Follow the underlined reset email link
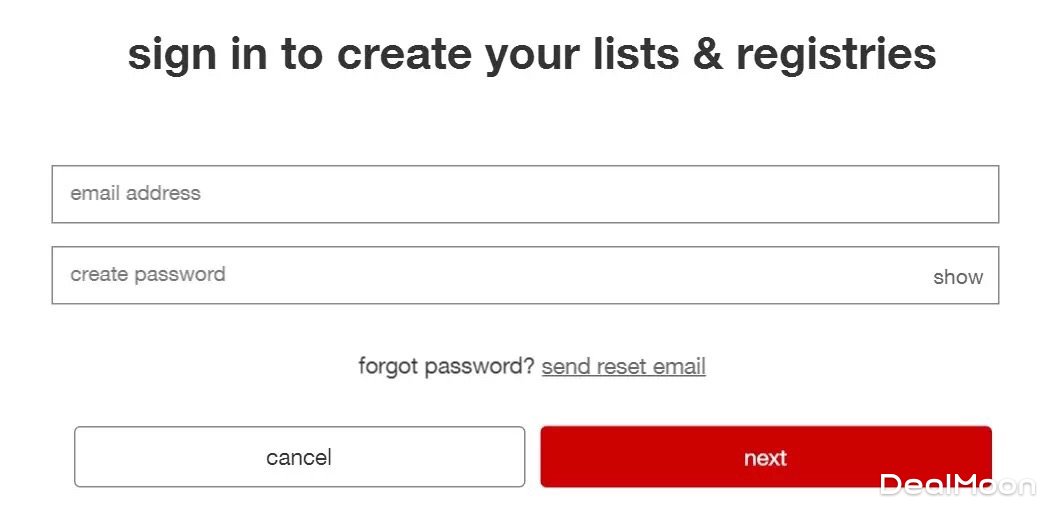Viewport: 1050px width, 509px height. tap(623, 366)
